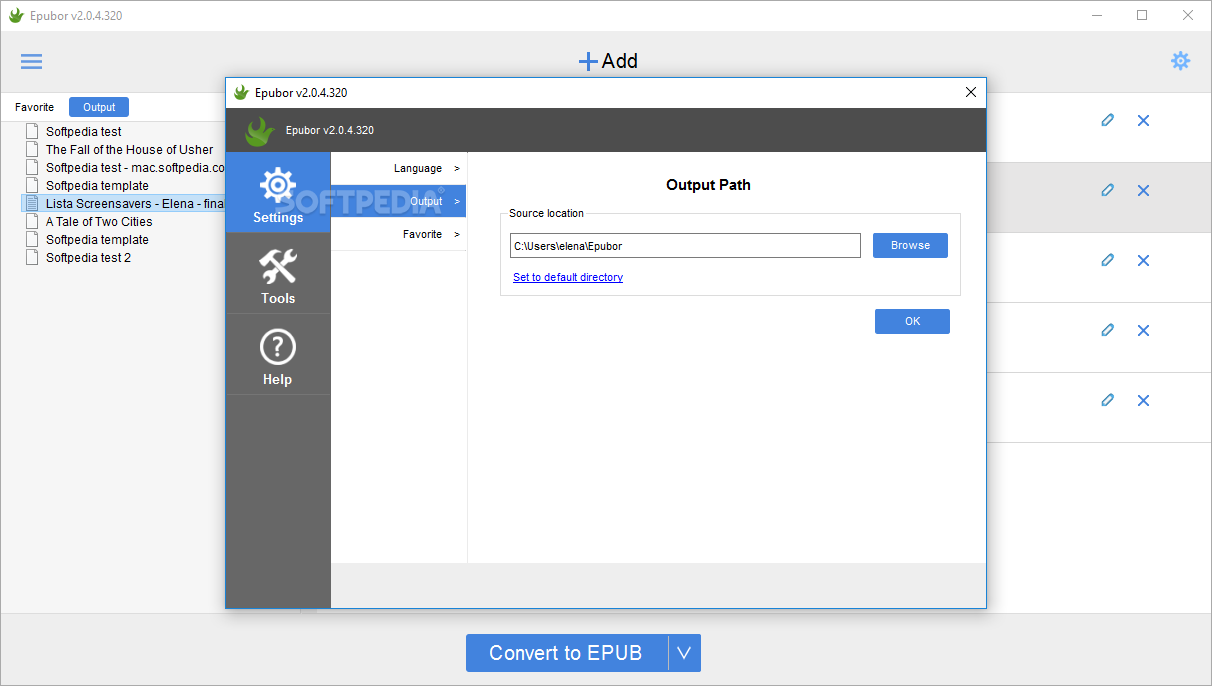This screenshot has height=686, width=1212.
Task: Open the Help section in dialog sidebar
Action: pos(278,355)
